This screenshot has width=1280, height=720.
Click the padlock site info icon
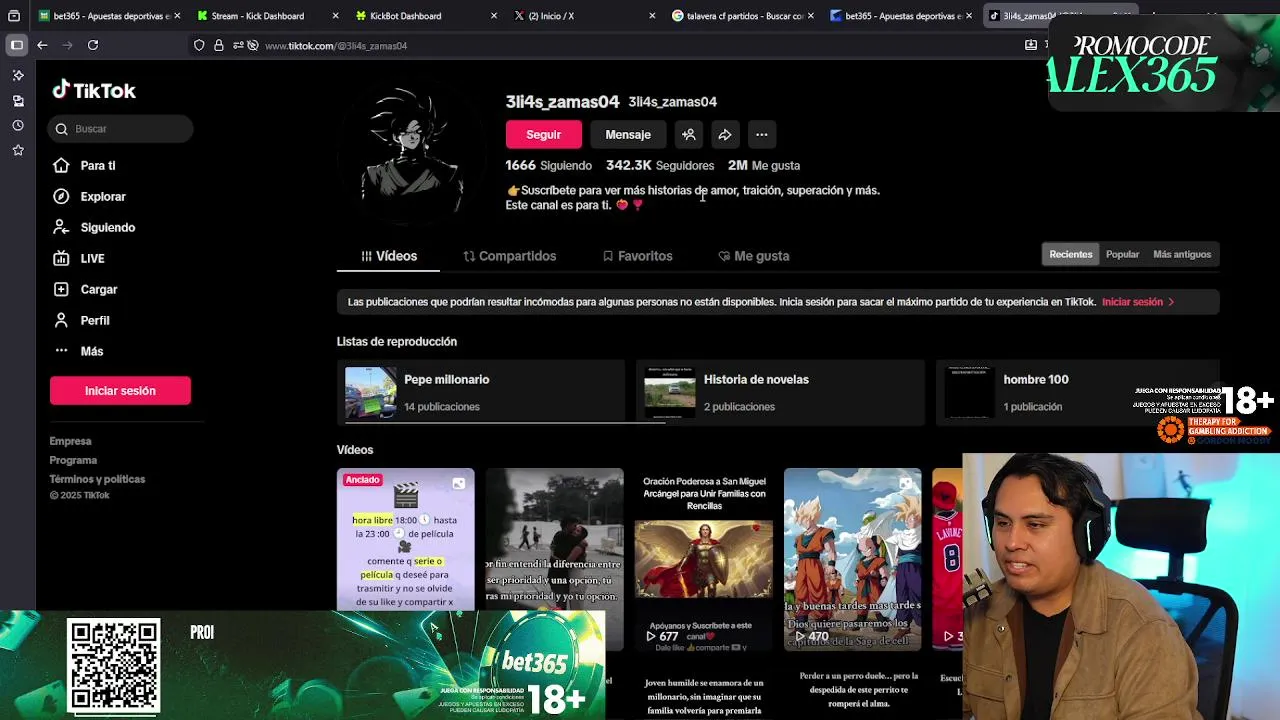(219, 45)
